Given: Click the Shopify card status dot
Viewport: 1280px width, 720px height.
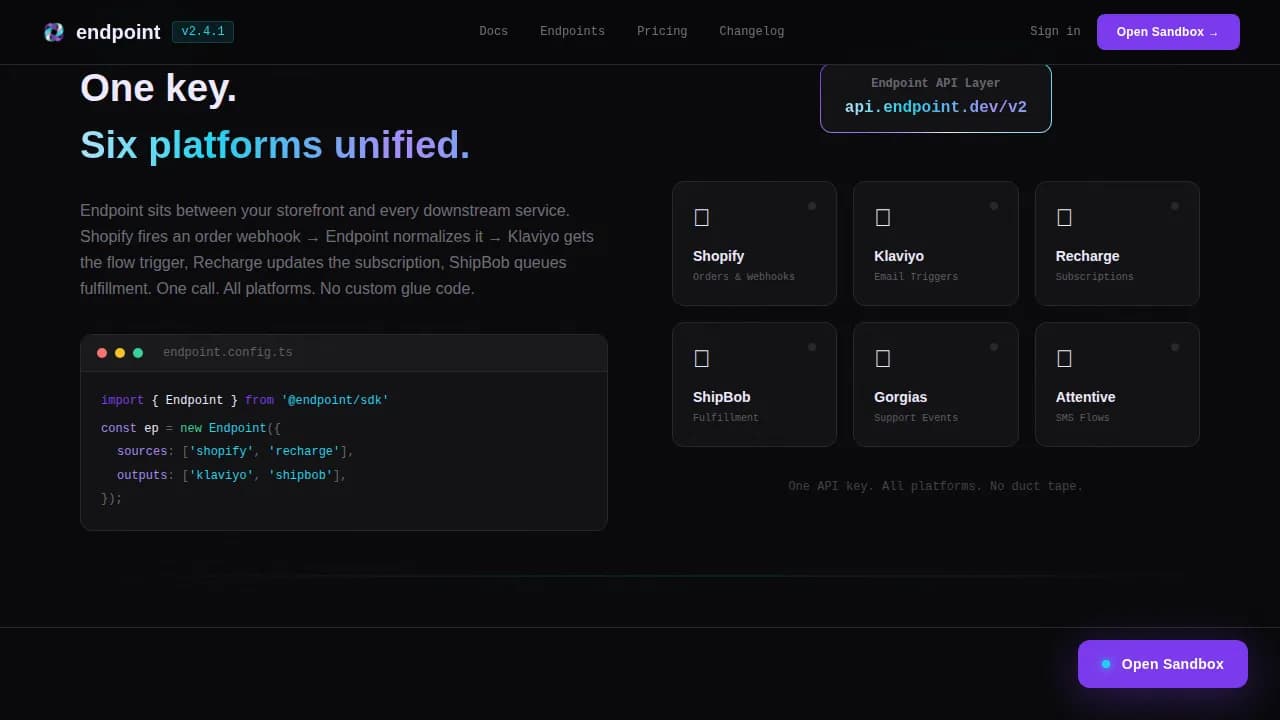Looking at the screenshot, I should tap(812, 206).
